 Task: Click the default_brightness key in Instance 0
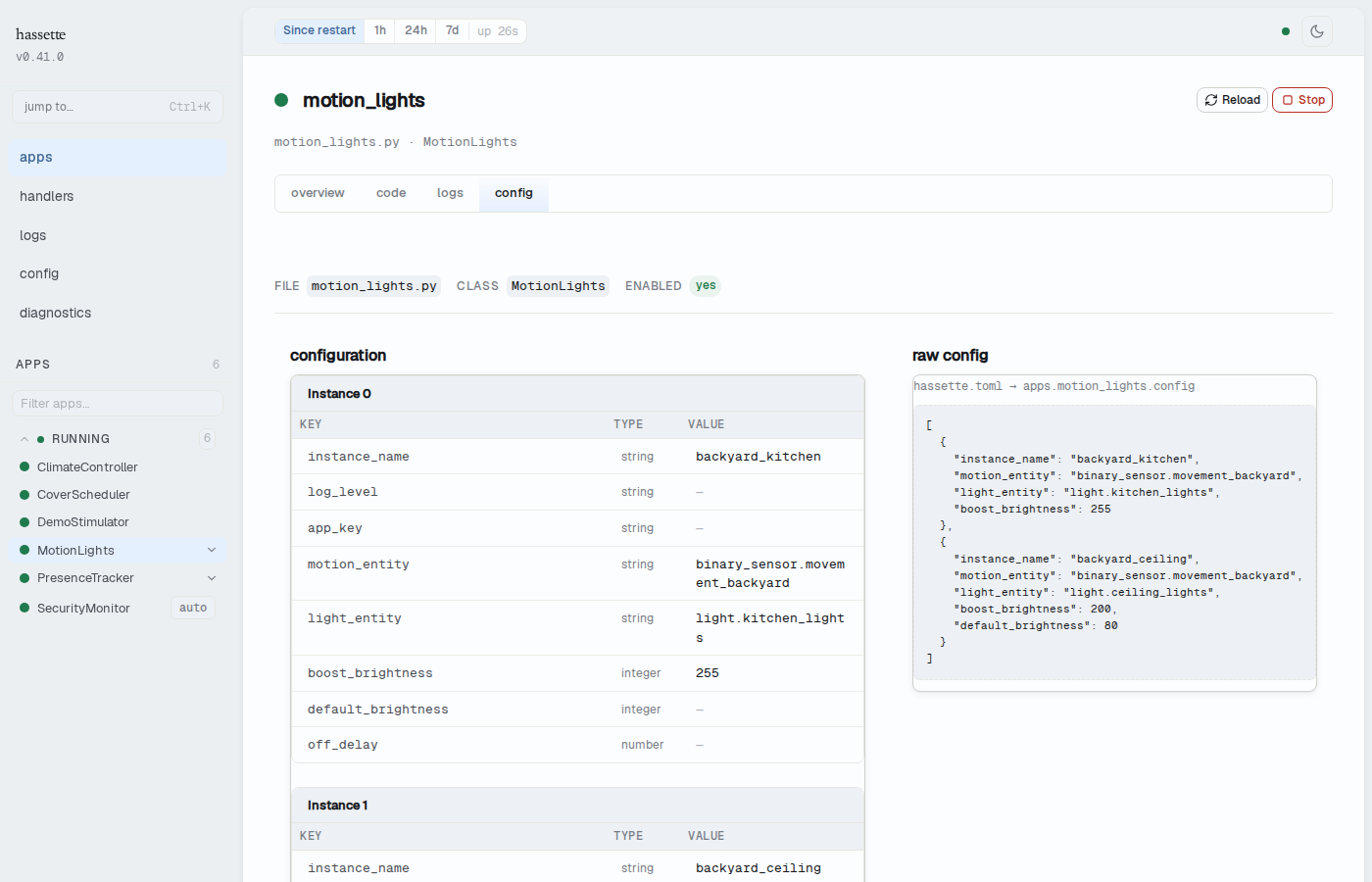378,710
